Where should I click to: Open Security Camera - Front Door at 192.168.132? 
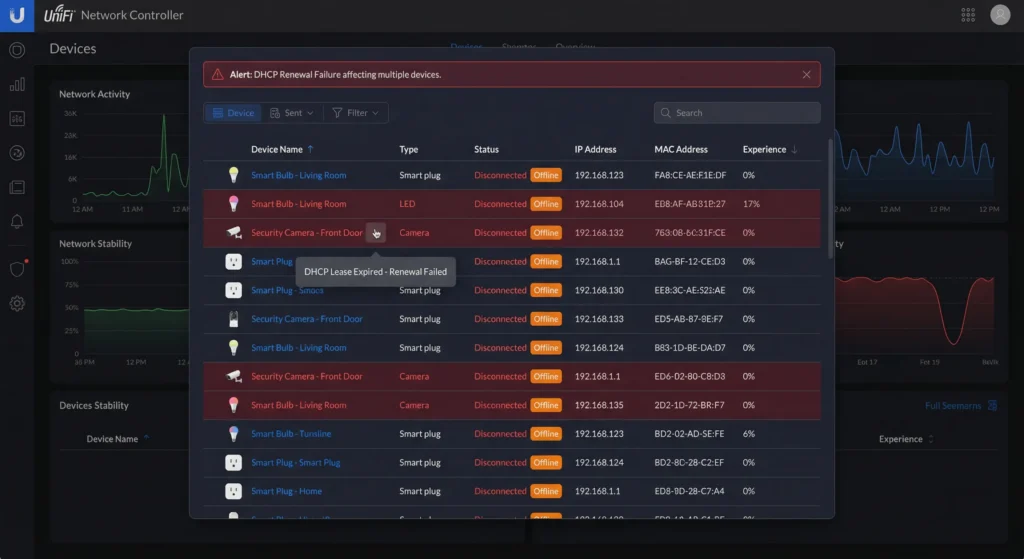pos(306,232)
